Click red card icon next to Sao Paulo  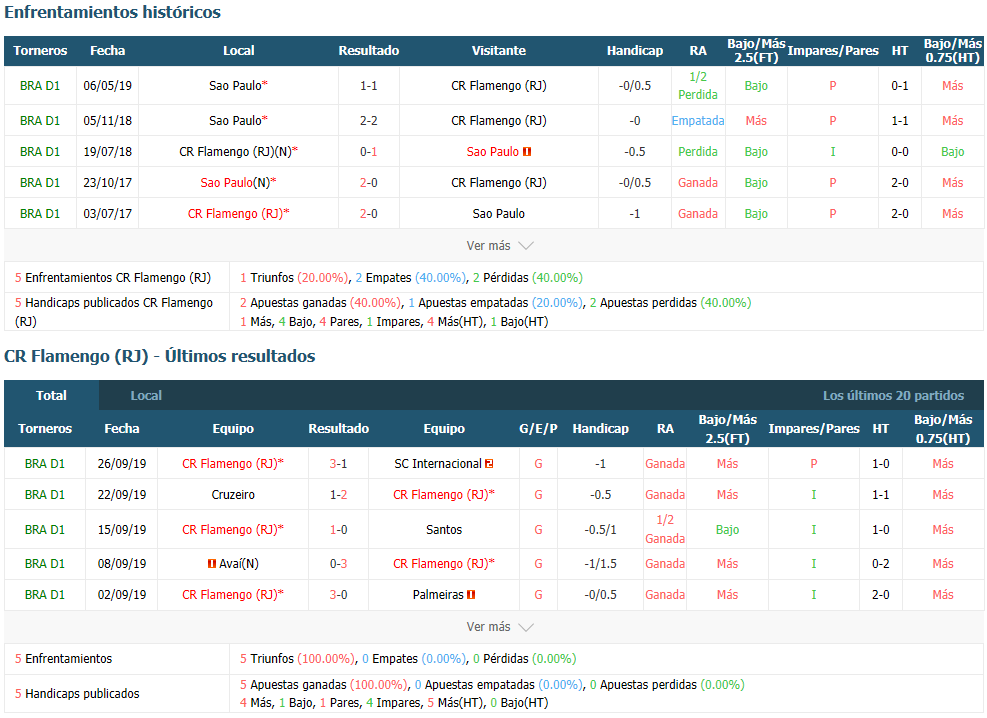[527, 152]
